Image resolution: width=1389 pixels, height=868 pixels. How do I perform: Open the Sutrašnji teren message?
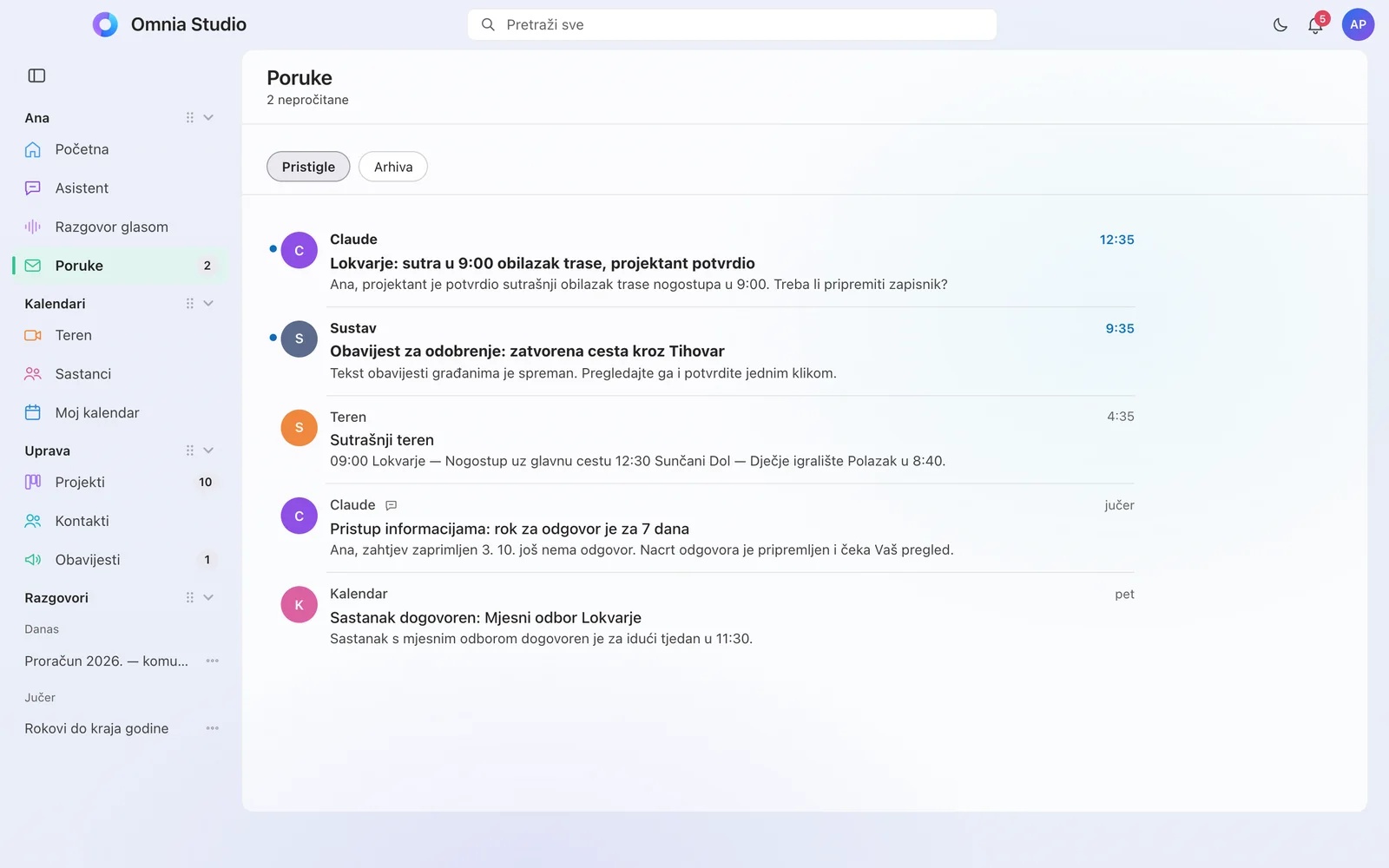coord(701,439)
